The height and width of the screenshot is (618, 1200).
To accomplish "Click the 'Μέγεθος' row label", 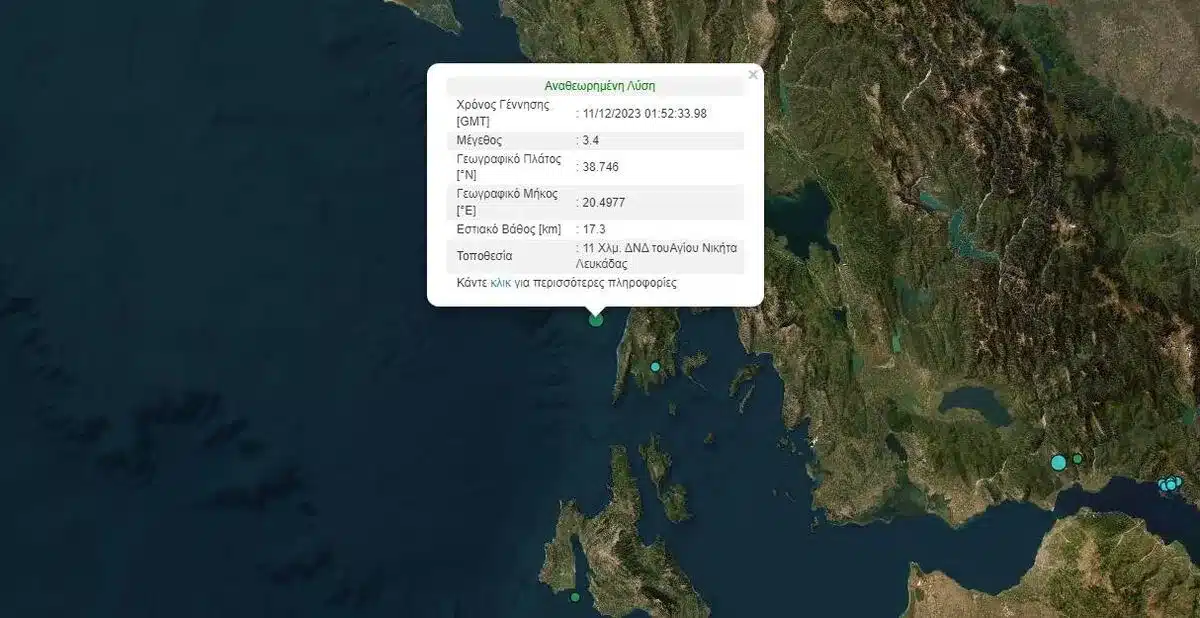I will tap(480, 140).
